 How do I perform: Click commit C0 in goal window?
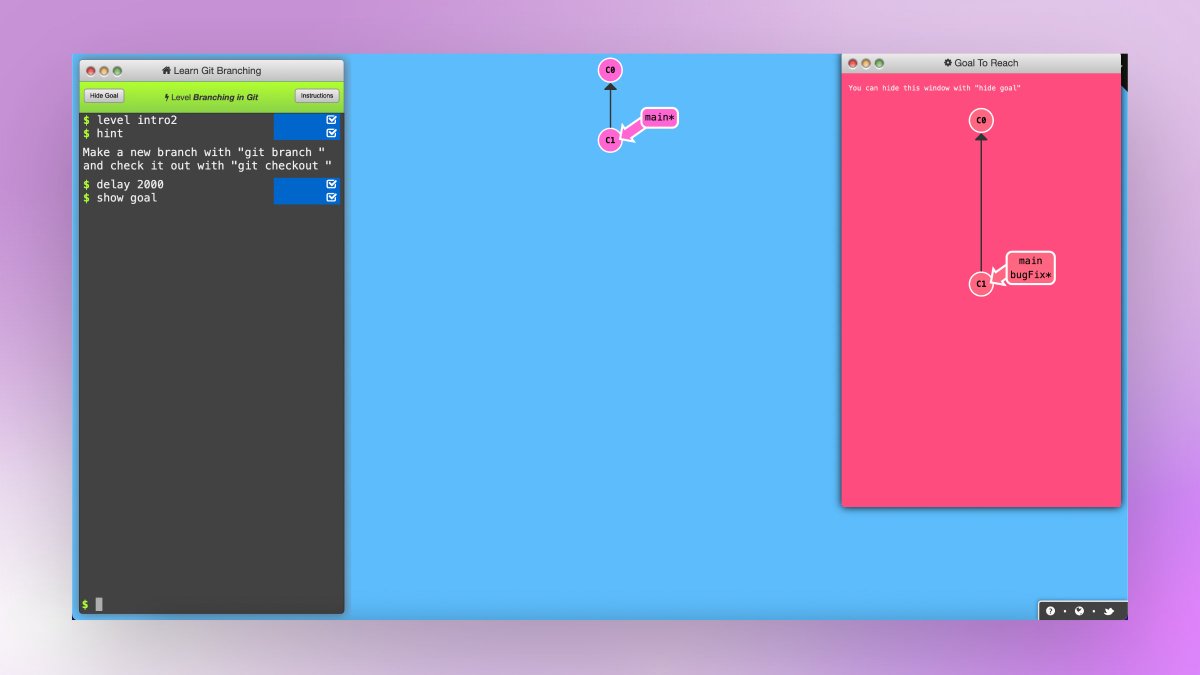coord(981,121)
